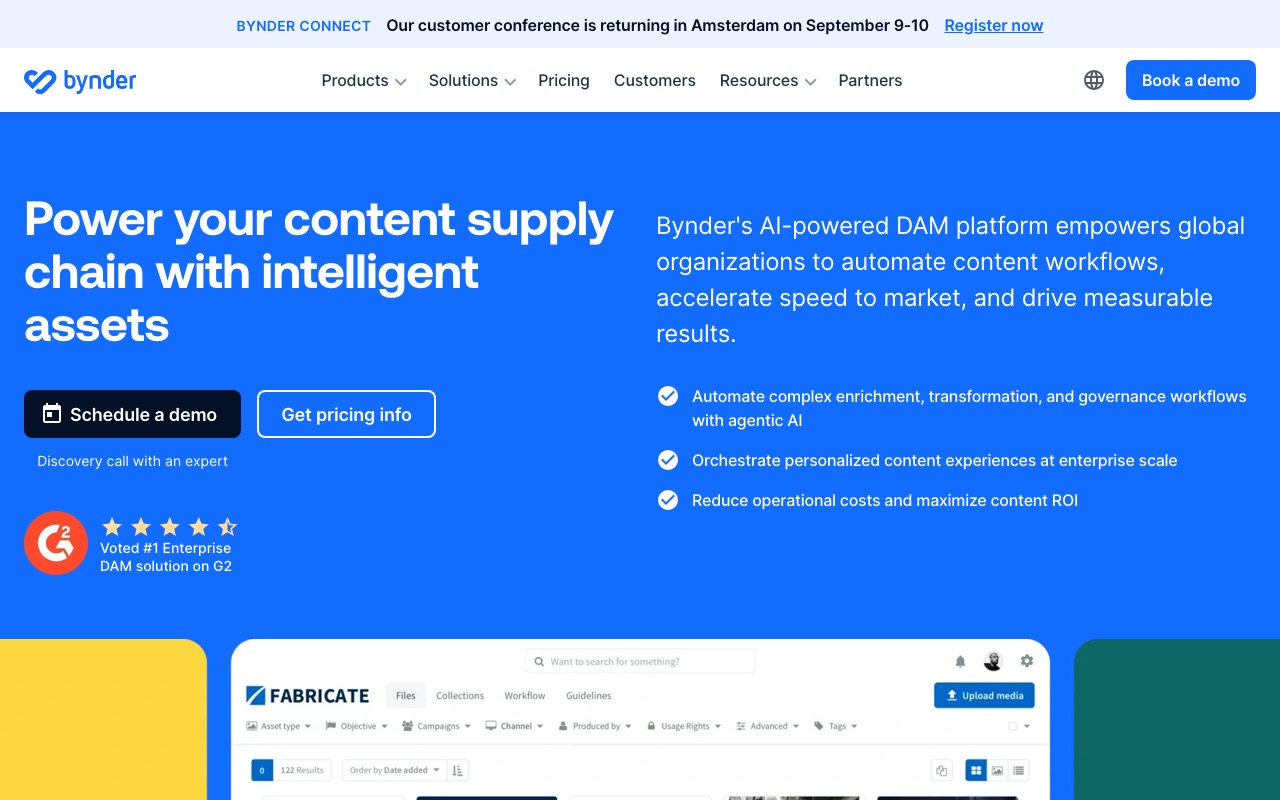Open the arrow next to the select-all checkbox
The width and height of the screenshot is (1280, 800).
[x=1027, y=727]
